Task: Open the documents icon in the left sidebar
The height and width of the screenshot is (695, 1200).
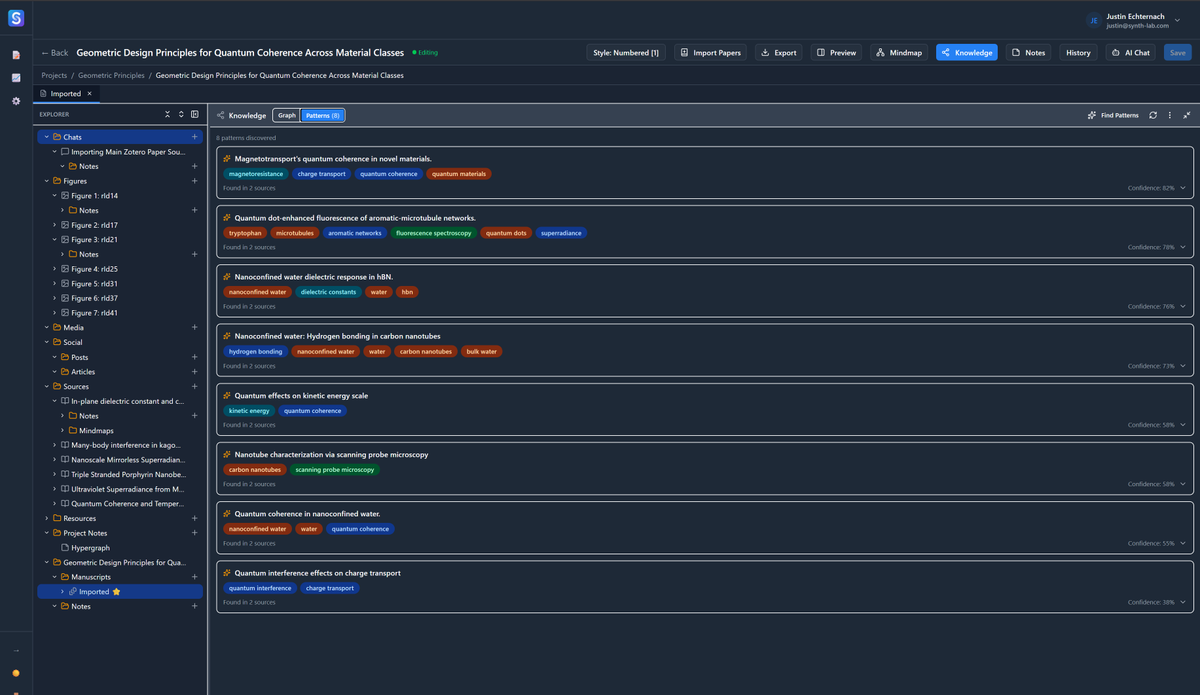Action: tap(16, 54)
